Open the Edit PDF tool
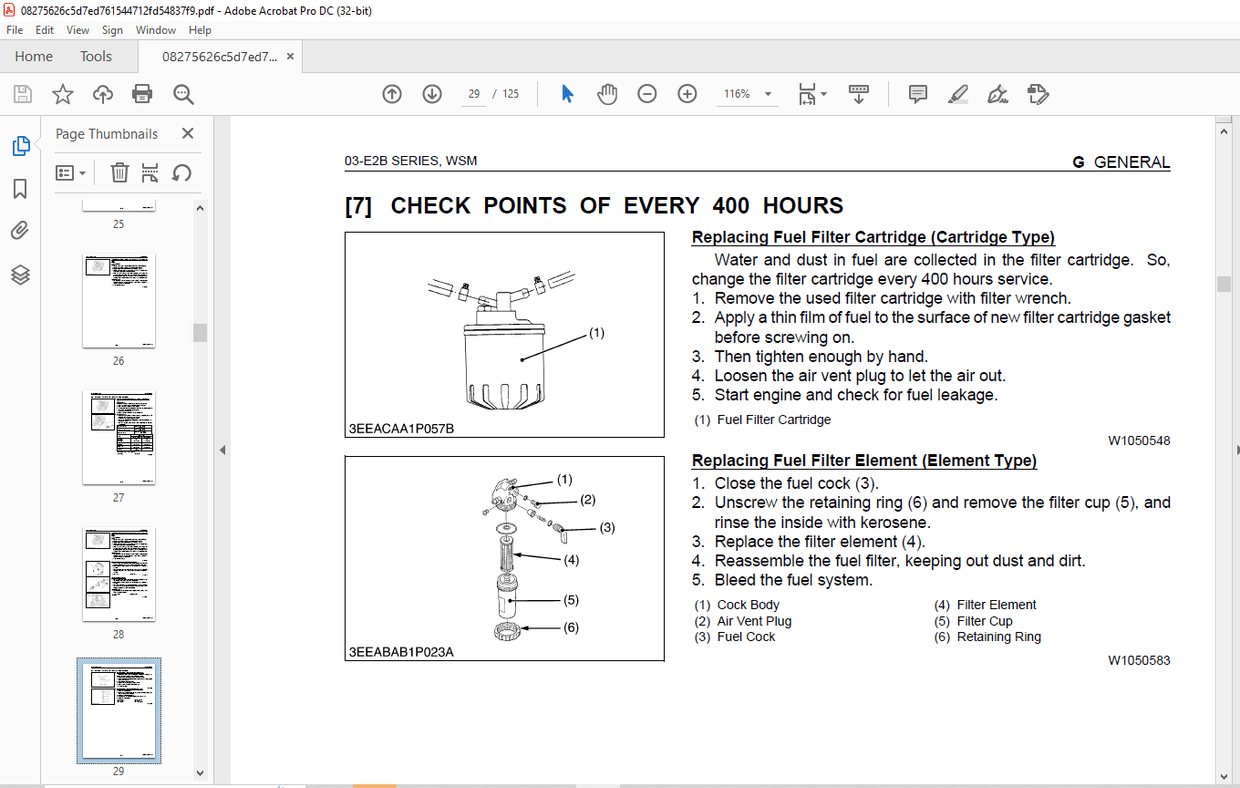This screenshot has height=788, width=1240. tap(1037, 93)
